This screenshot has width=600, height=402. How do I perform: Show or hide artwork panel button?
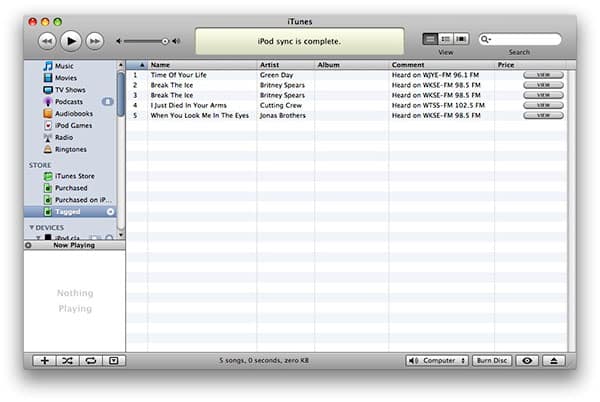pyautogui.click(x=114, y=361)
